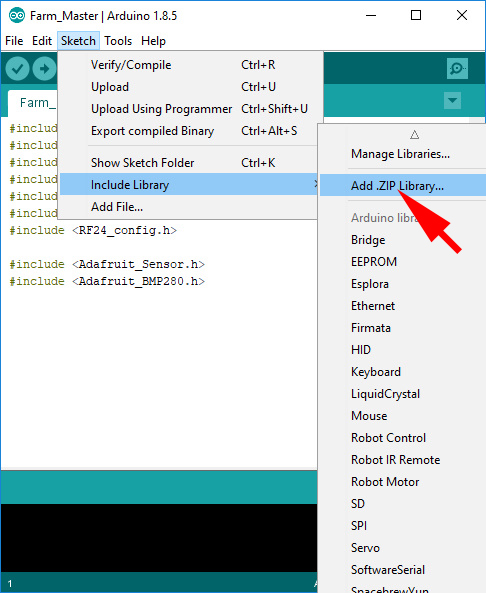Include the SD library
Viewport: 486px width, 593px height.
pos(403,504)
